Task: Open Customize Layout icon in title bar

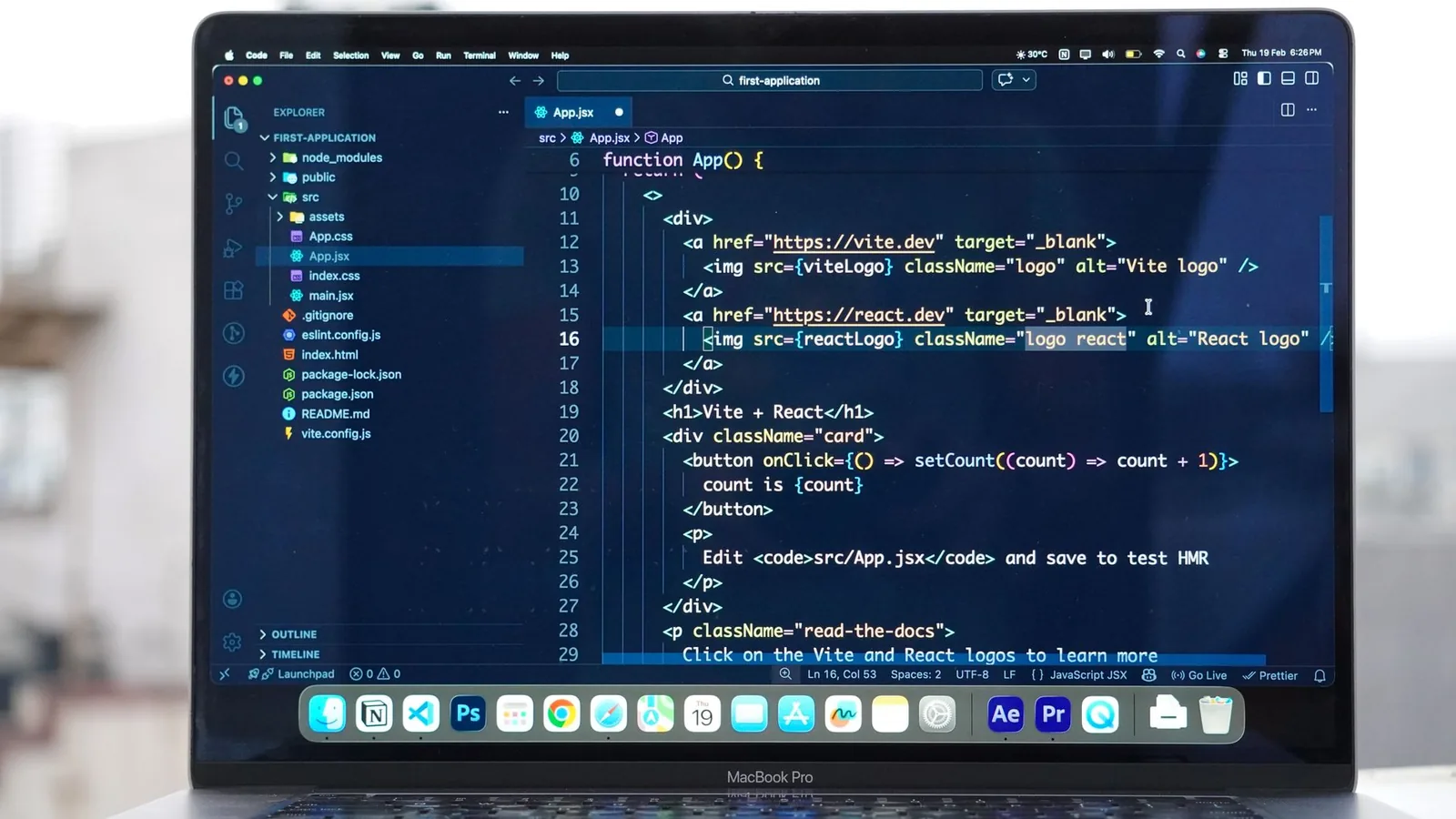Action: (x=1240, y=78)
